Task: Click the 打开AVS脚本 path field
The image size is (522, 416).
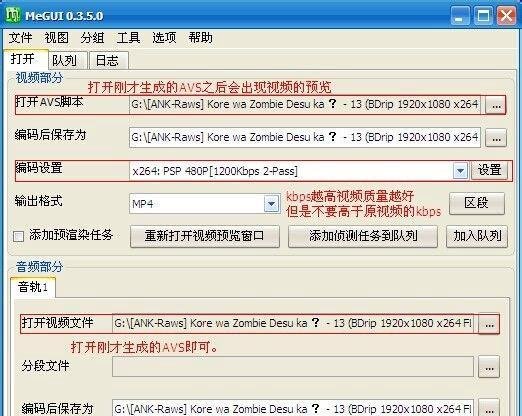Action: point(305,105)
